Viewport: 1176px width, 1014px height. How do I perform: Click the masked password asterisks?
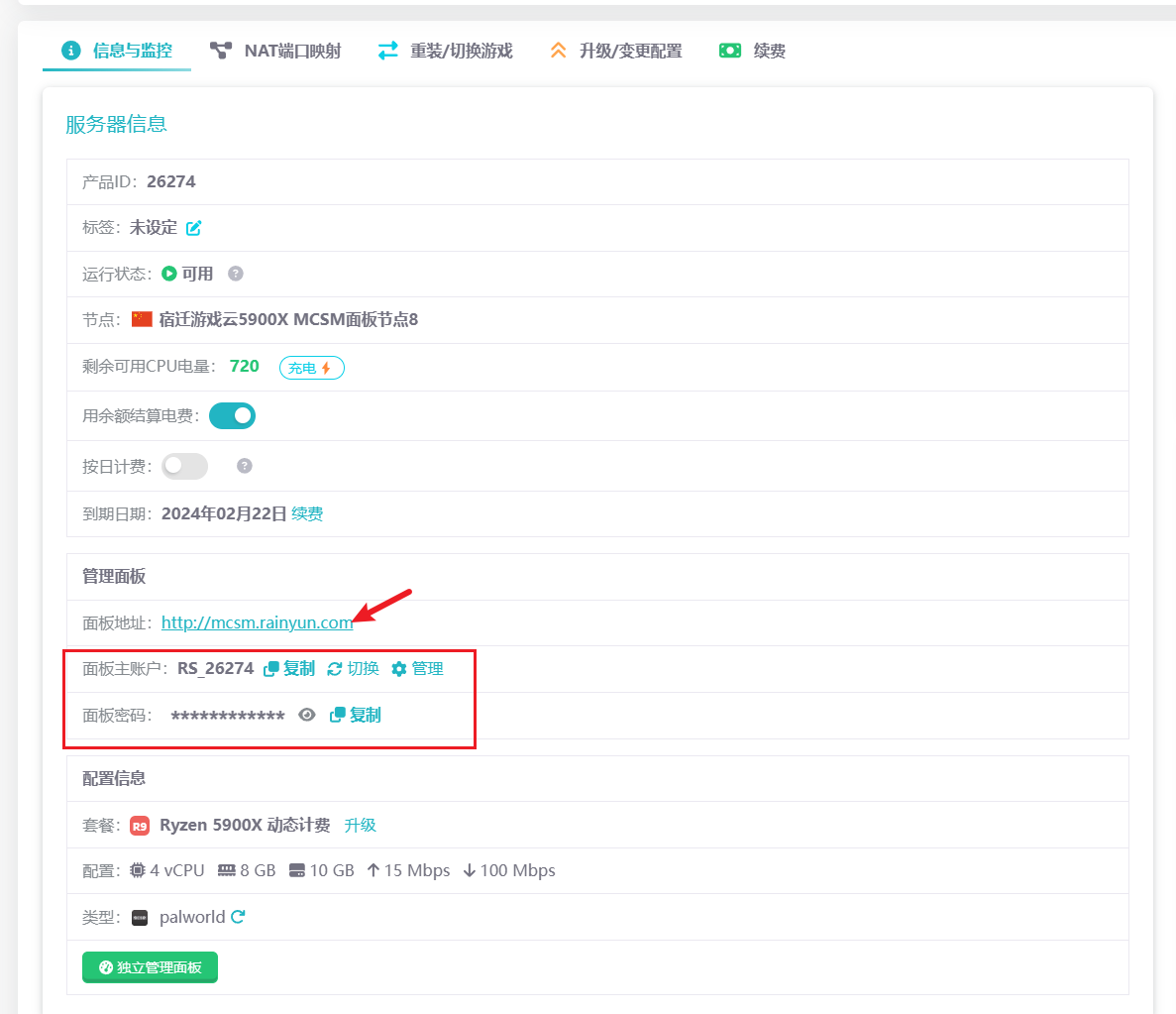pos(227,716)
